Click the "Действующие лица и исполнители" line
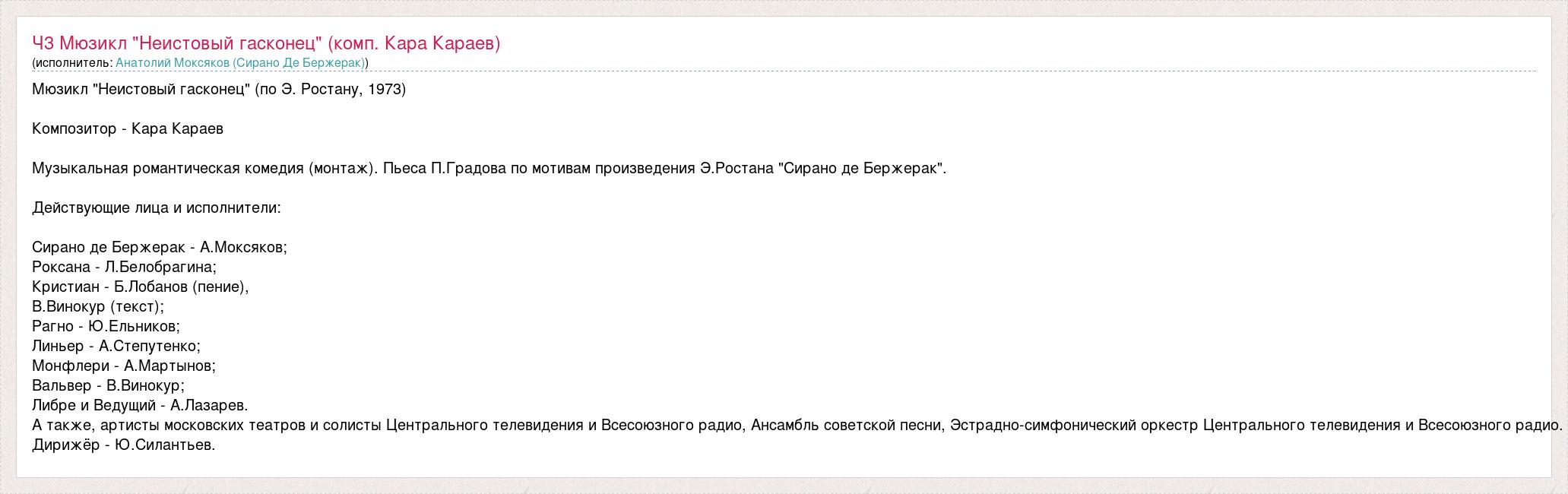The width and height of the screenshot is (1568, 494). point(157,208)
